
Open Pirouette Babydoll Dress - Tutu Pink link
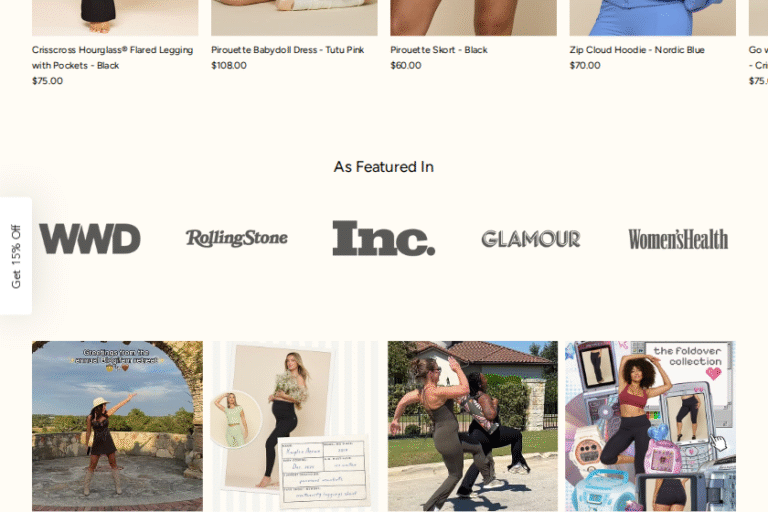coord(288,49)
